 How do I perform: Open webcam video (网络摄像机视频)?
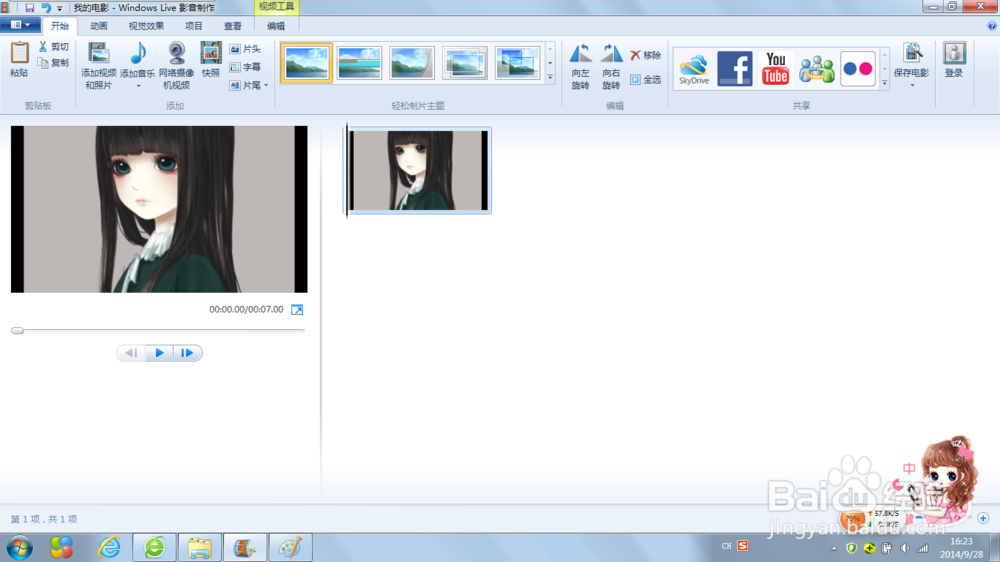pyautogui.click(x=176, y=66)
